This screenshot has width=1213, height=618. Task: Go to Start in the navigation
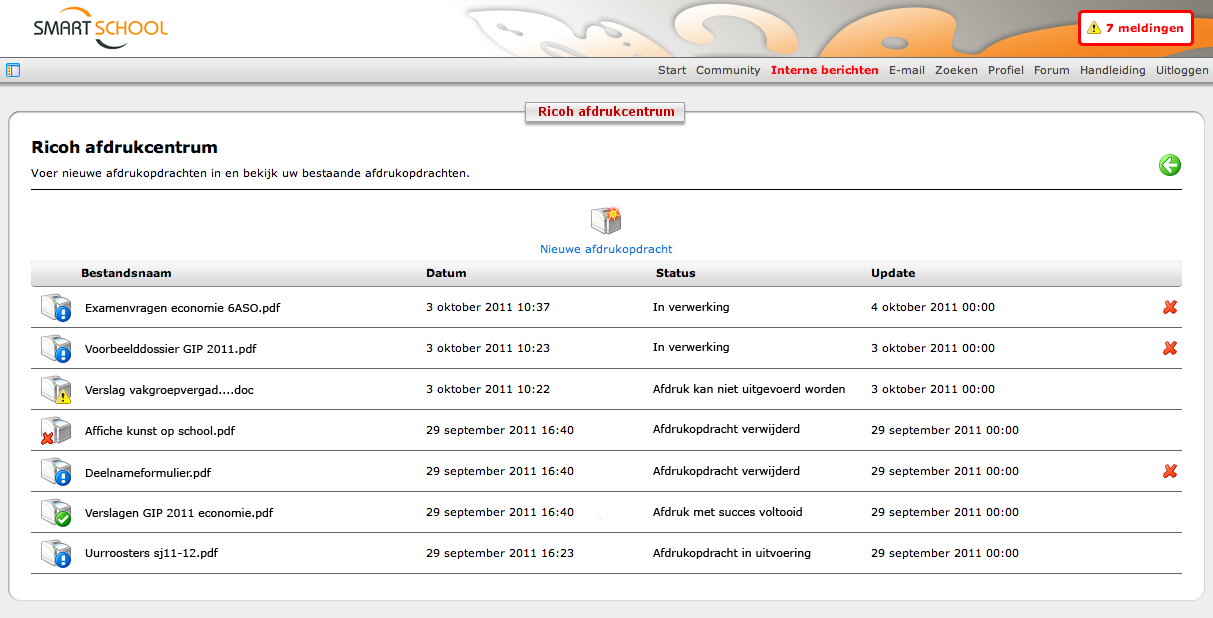coord(672,70)
